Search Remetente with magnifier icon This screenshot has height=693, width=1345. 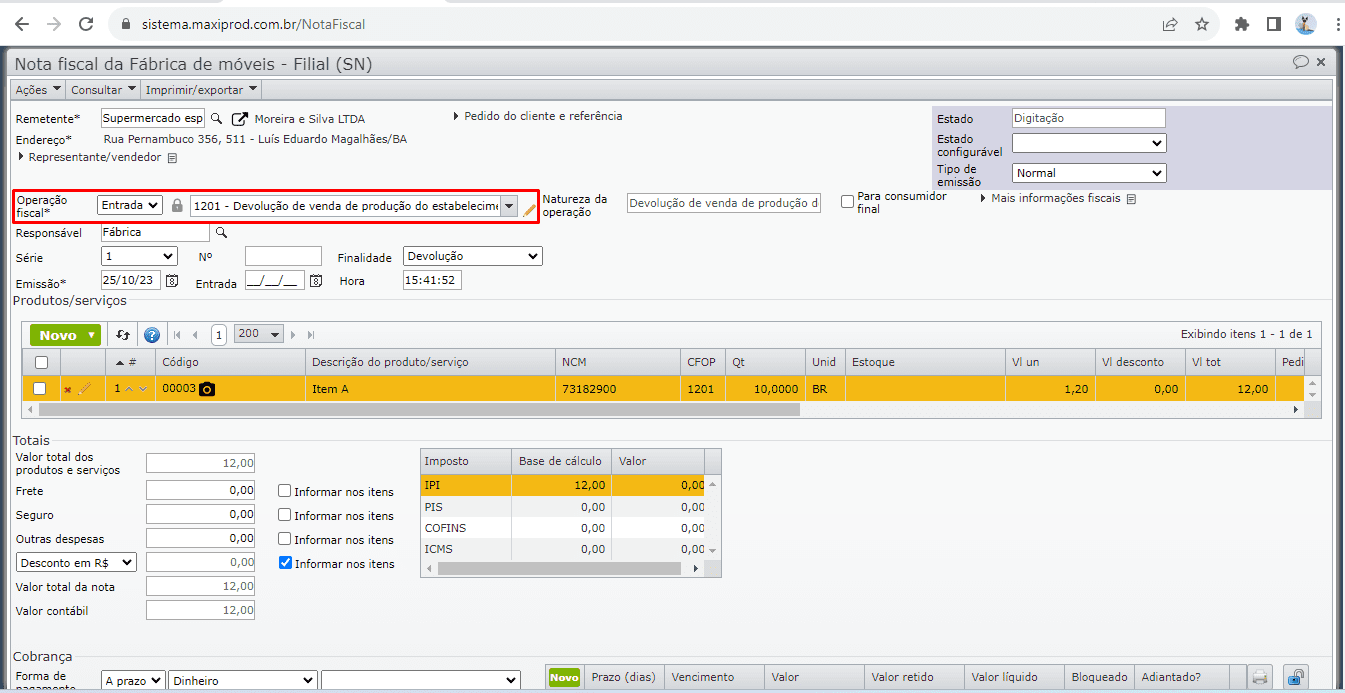[x=216, y=118]
